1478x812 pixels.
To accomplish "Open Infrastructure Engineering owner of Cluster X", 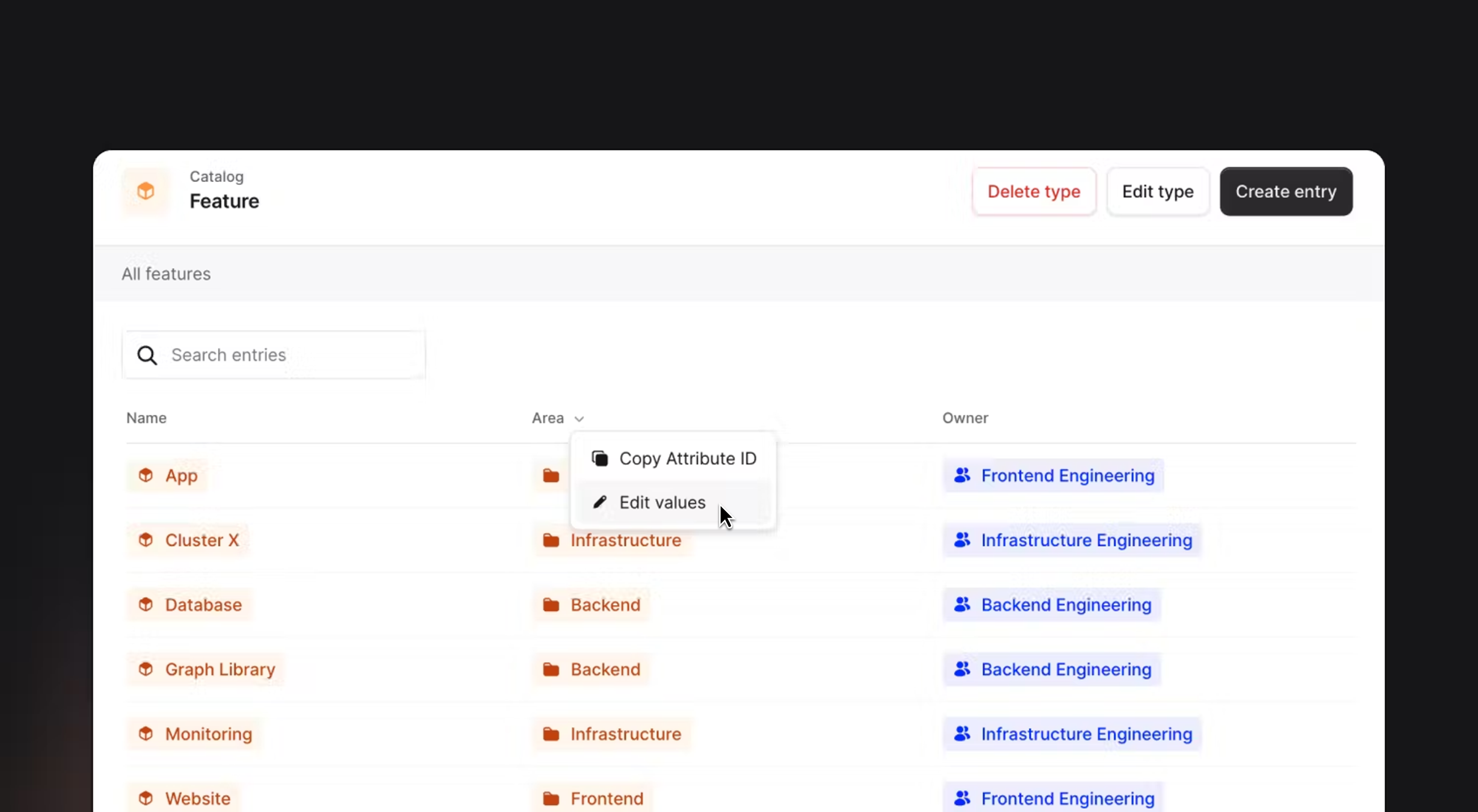I will 1086,540.
